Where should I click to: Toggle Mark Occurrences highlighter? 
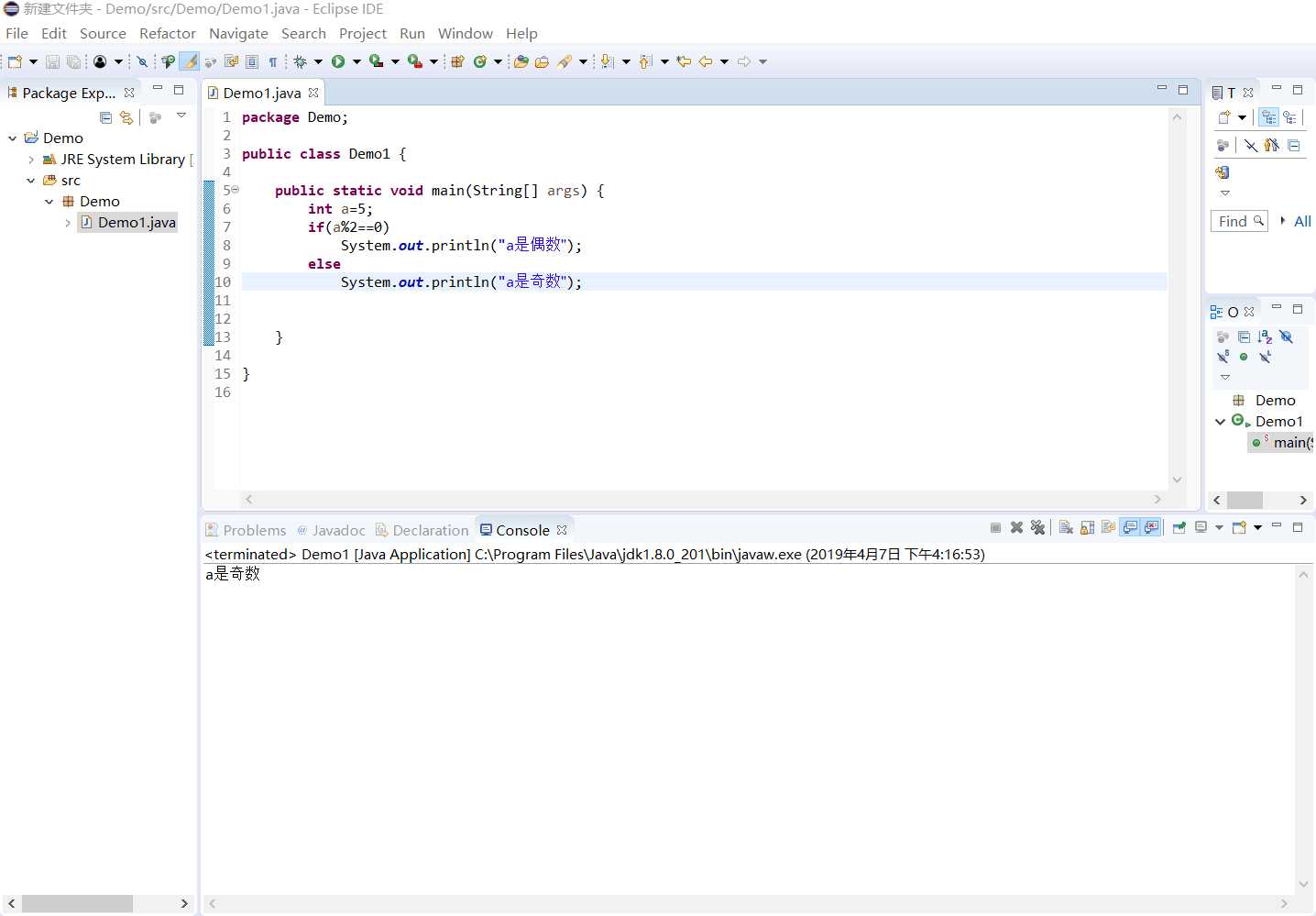point(189,61)
